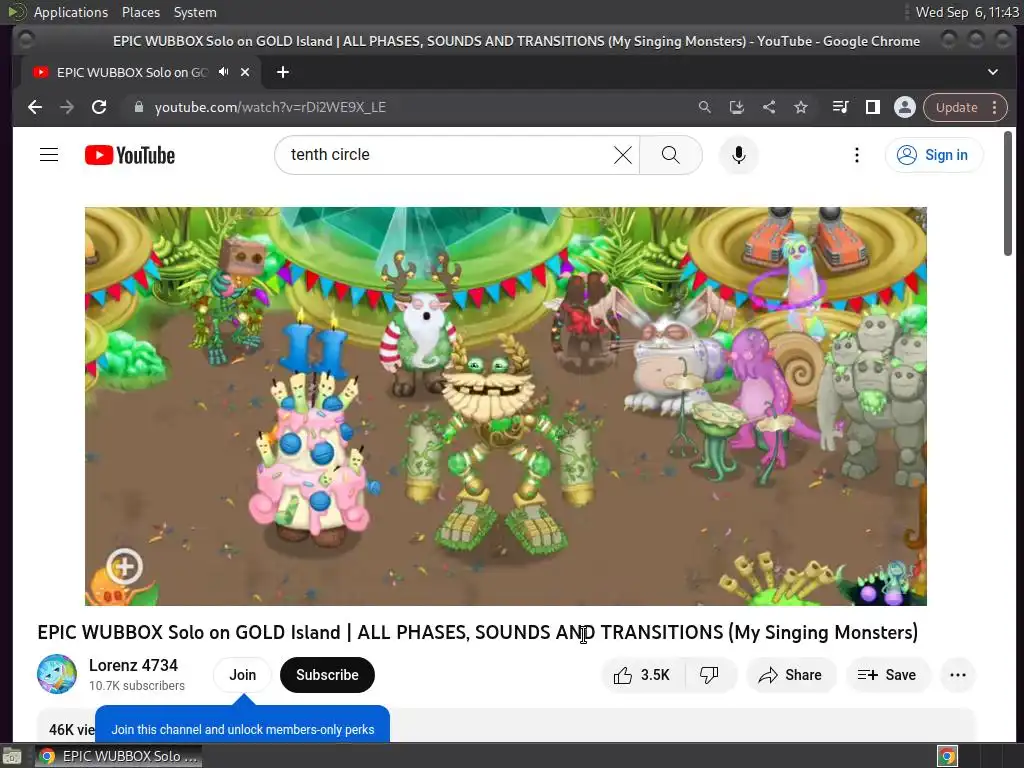Select the EPIC WUBBOX Solo taskbar entry
The image size is (1024, 768).
(x=118, y=756)
